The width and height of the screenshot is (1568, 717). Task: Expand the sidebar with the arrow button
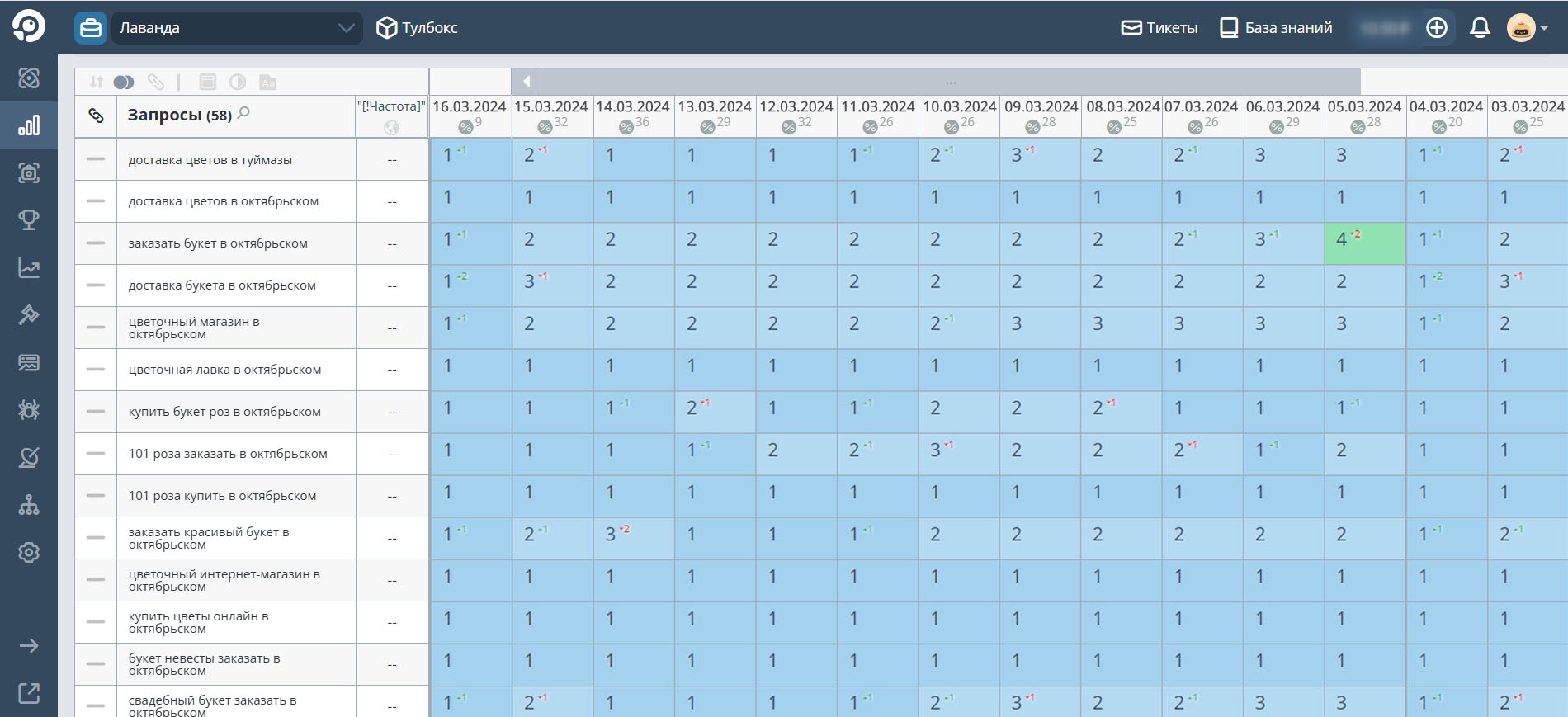click(x=29, y=645)
